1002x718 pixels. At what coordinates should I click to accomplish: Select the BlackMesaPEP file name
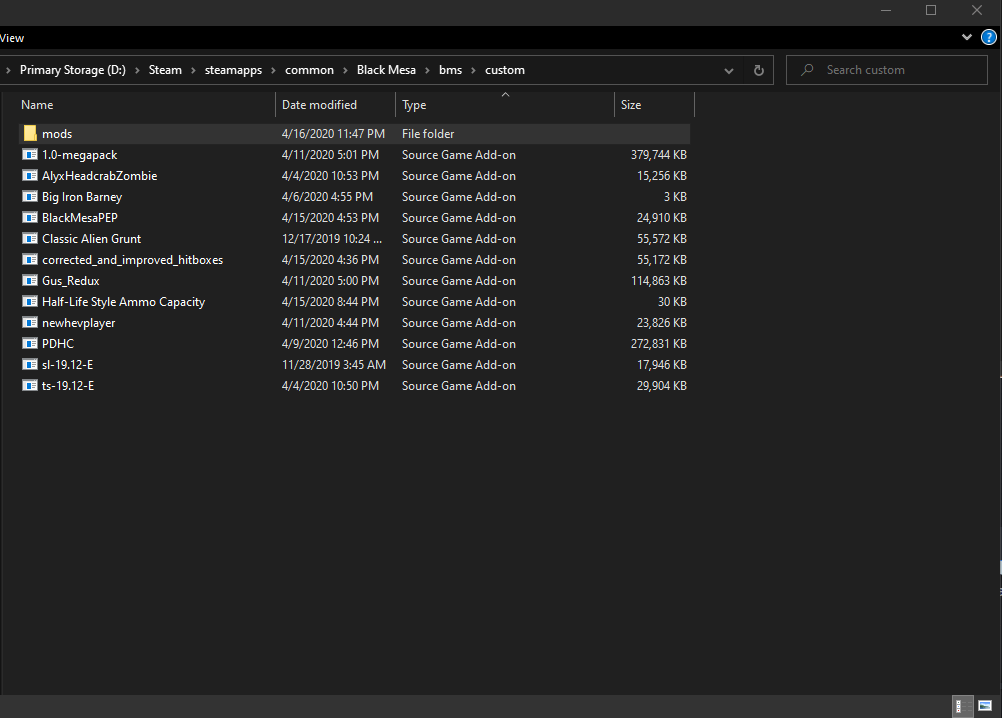[x=80, y=218]
